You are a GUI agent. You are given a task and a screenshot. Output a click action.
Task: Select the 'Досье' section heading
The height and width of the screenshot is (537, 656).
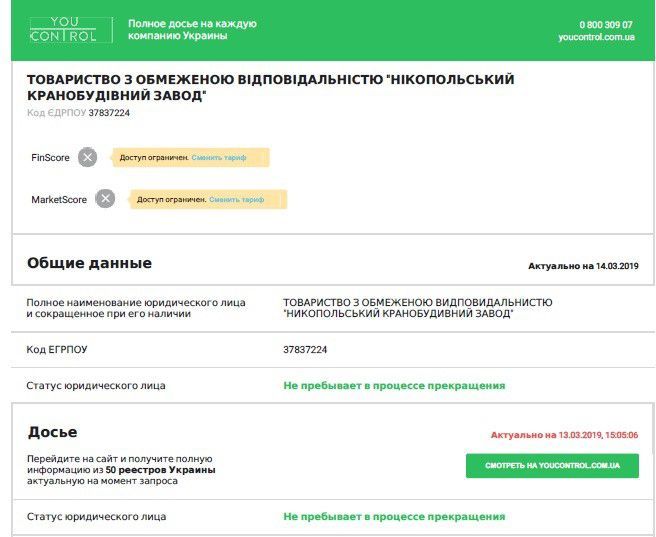tap(52, 432)
